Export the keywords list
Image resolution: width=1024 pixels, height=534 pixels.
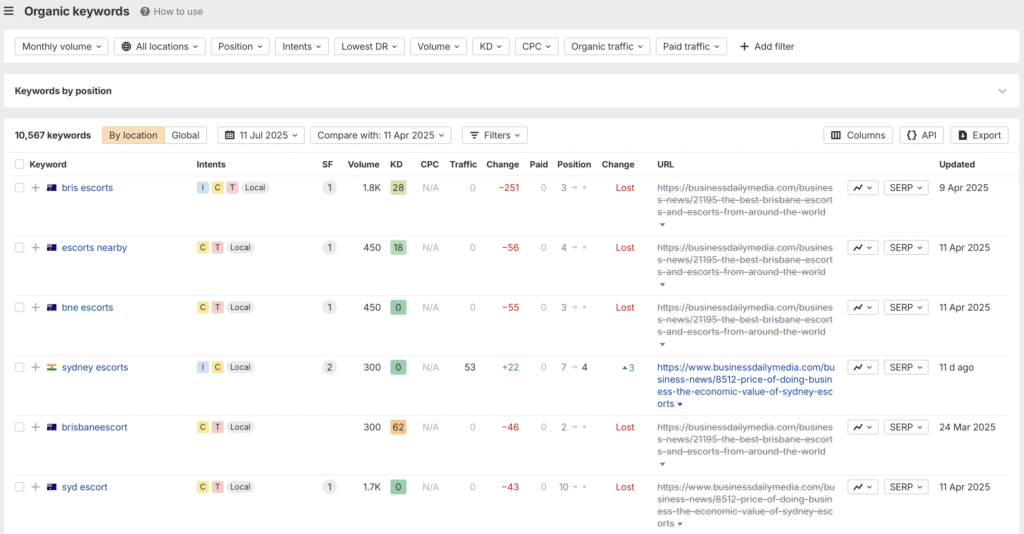tap(978, 135)
